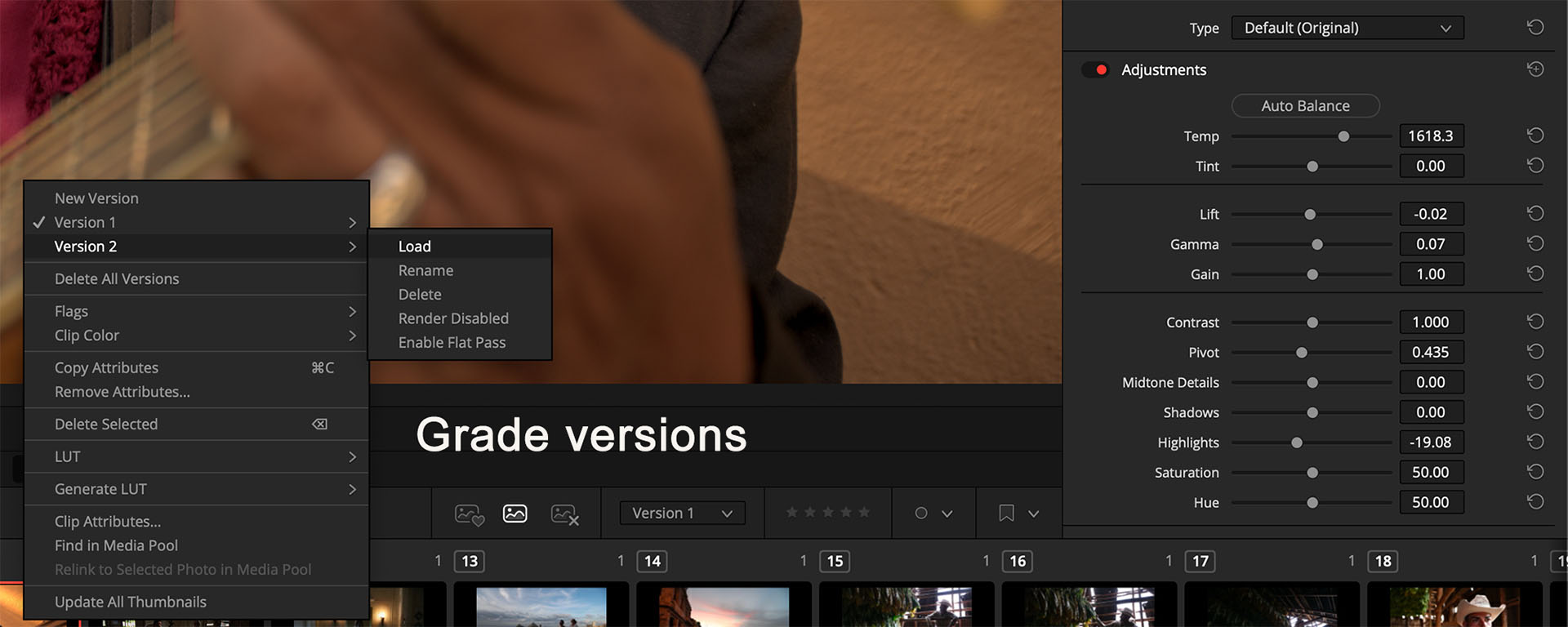Screen dimensions: 1568x627
Task: Click the Temp value field 1618.3
Action: (1431, 136)
